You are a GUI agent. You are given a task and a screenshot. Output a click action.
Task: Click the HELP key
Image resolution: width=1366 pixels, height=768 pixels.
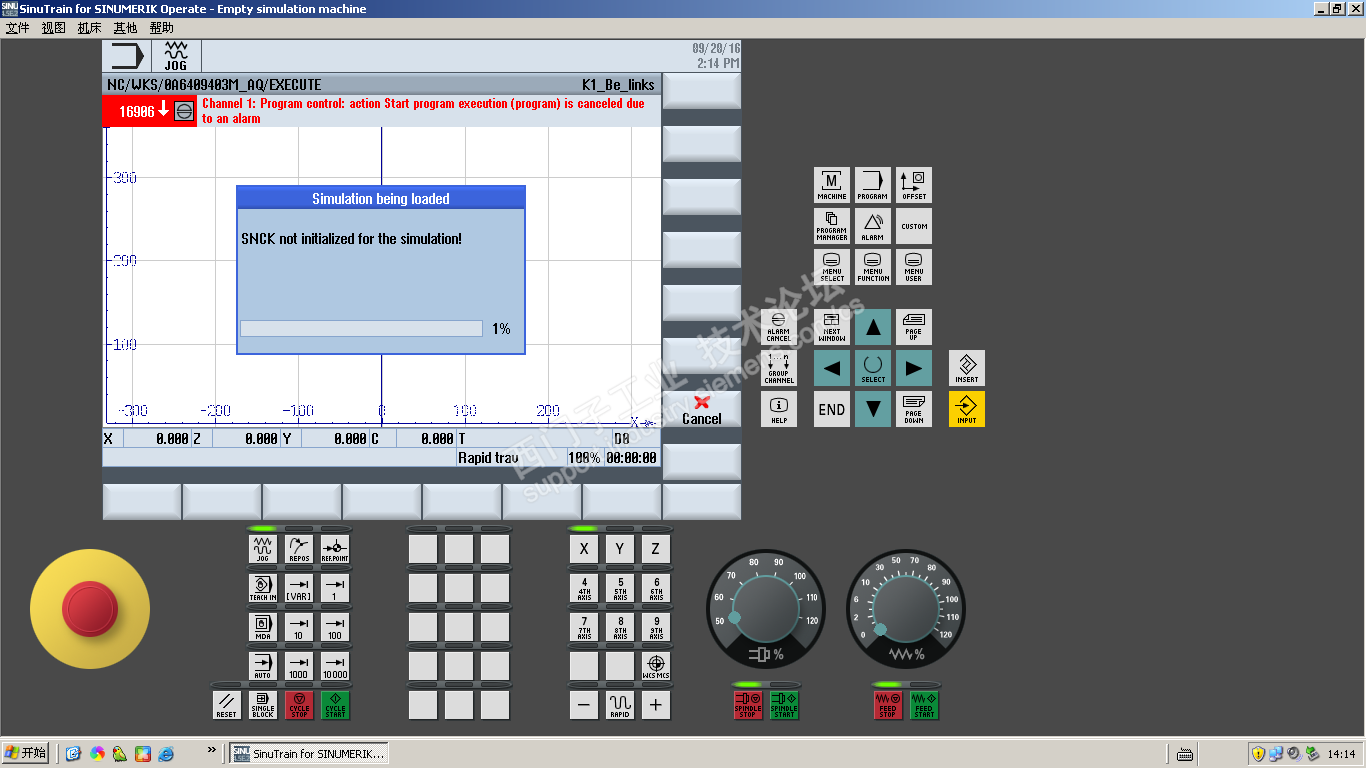779,409
